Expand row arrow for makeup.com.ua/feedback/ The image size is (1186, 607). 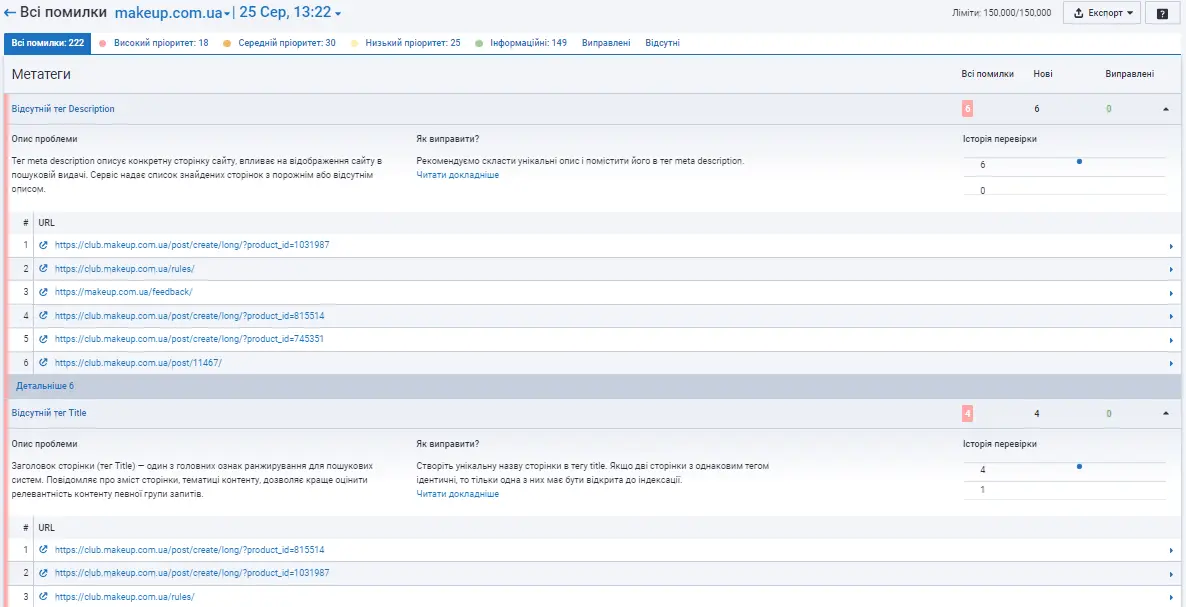[1171, 293]
